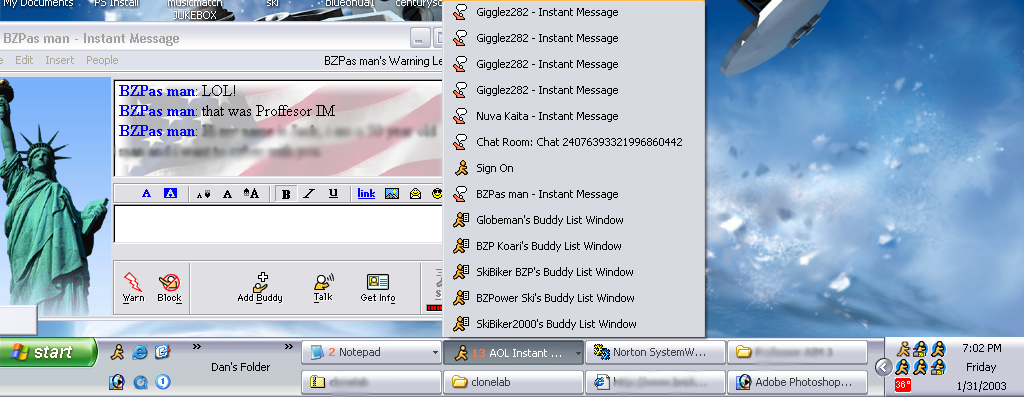Open SkiBiker2000's Buddy List Window

574,324
